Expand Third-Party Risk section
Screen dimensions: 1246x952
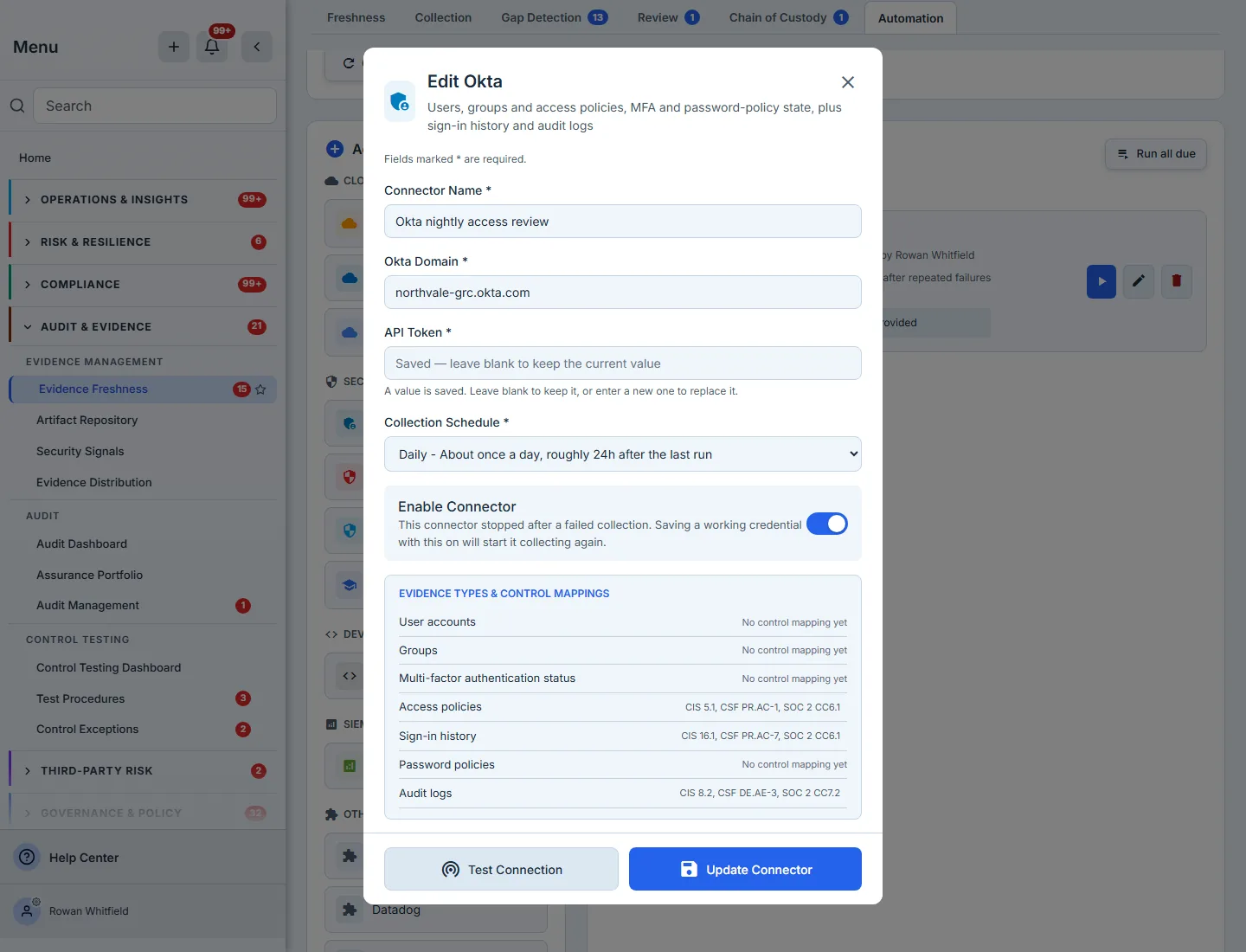point(143,770)
